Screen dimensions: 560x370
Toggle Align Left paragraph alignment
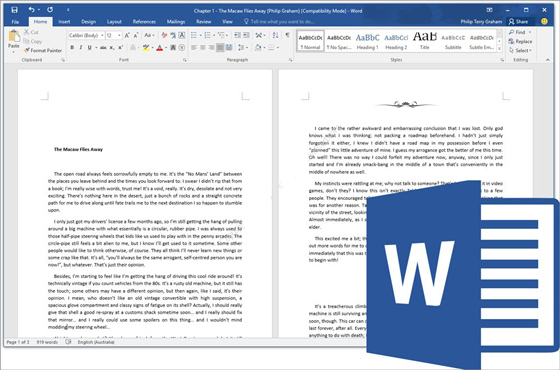194,48
